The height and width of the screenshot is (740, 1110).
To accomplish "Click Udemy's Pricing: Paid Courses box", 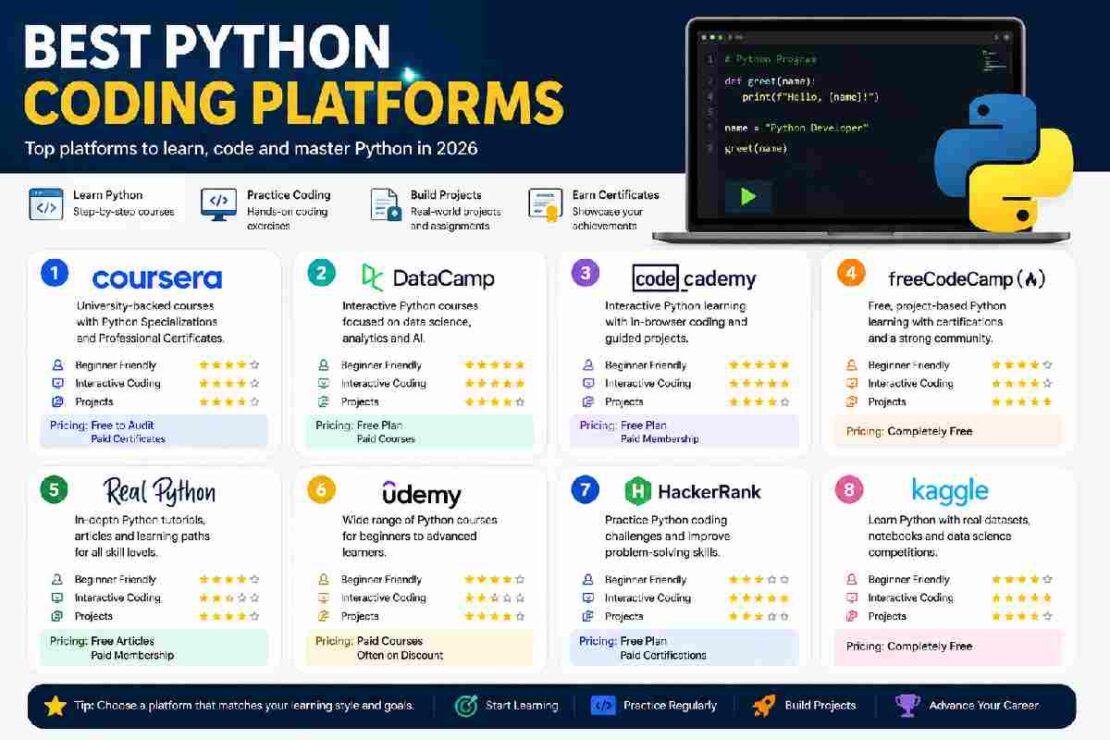I will point(419,648).
